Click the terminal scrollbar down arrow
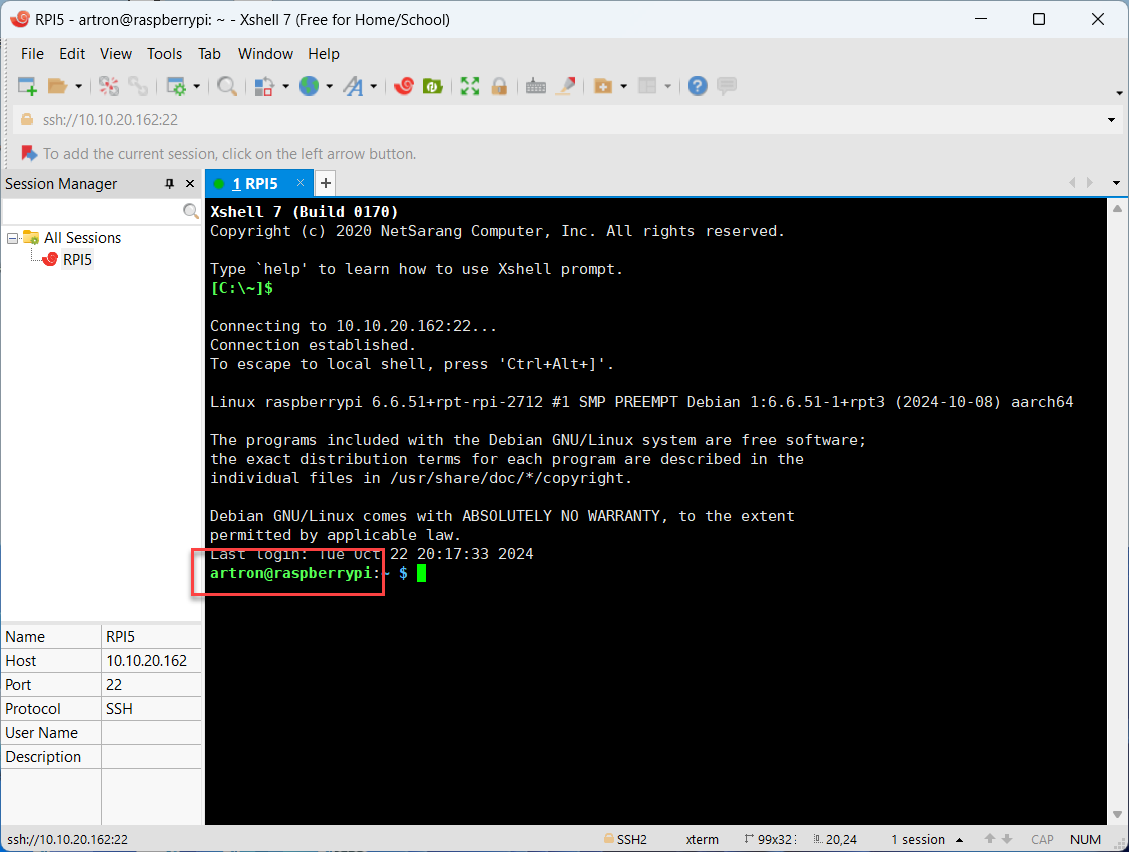This screenshot has height=852, width=1129. (1117, 815)
